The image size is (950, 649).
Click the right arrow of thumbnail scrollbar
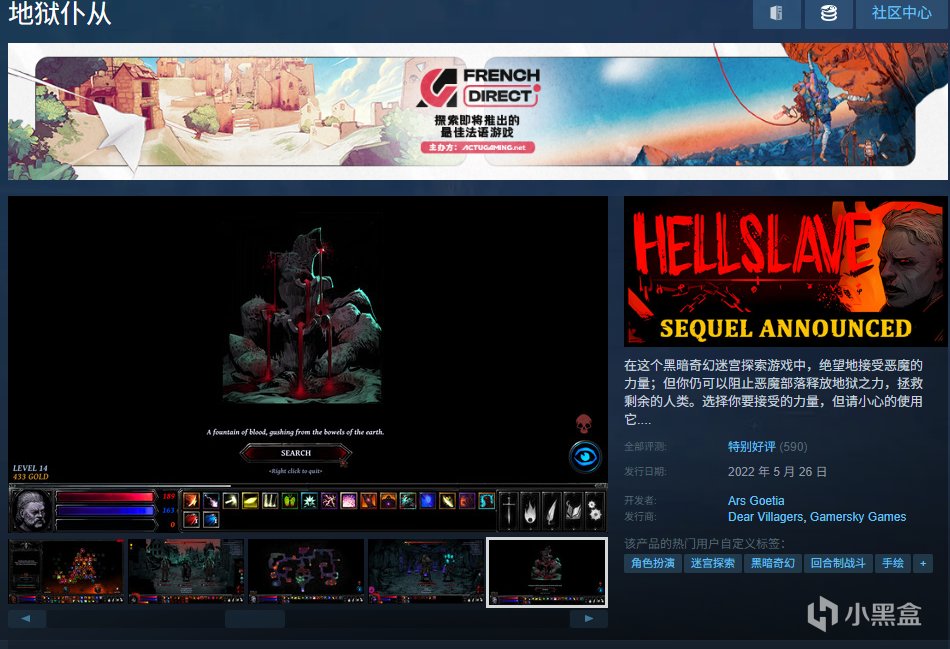coord(589,619)
